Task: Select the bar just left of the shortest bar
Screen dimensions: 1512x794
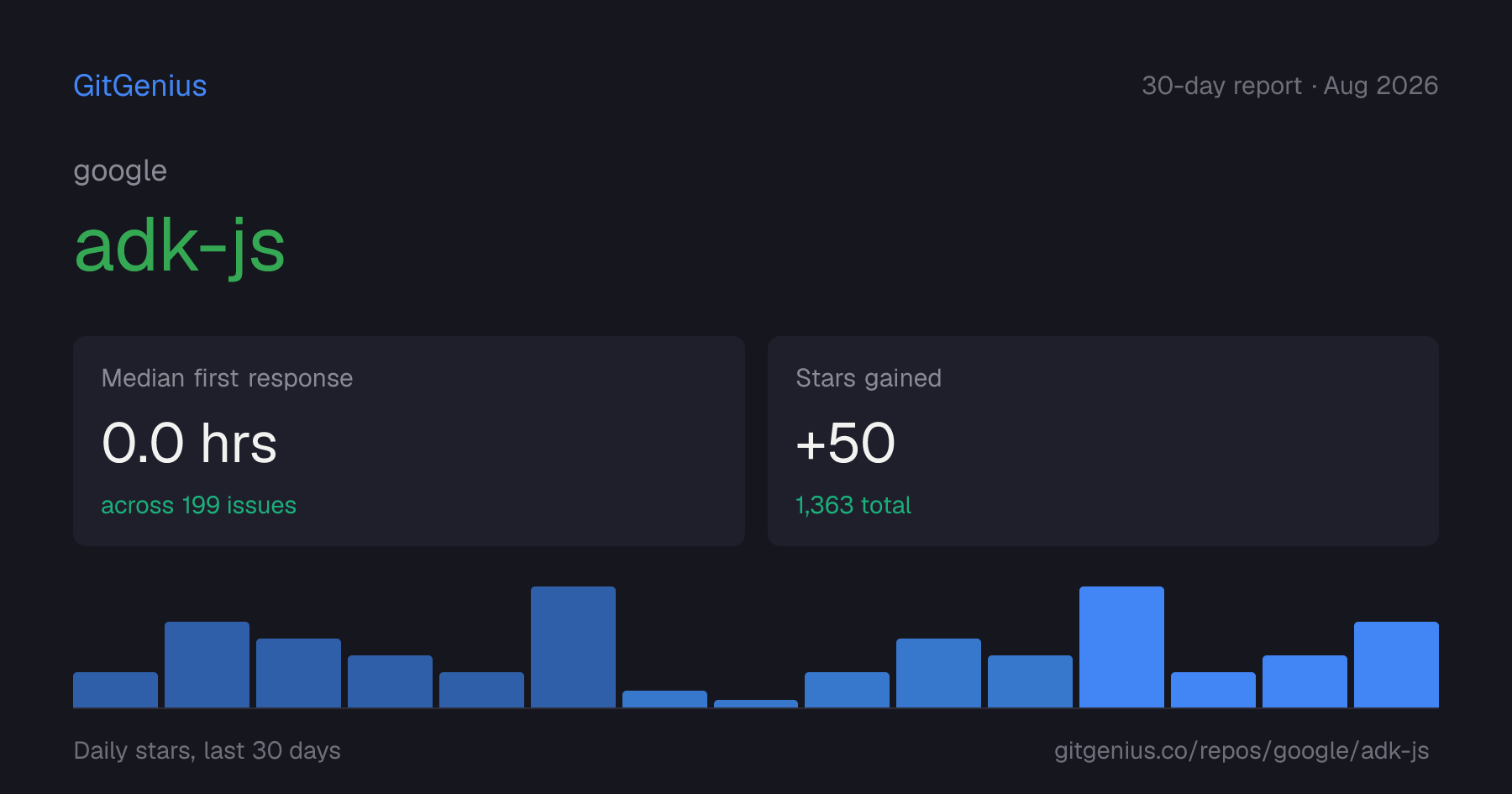Action: [x=664, y=699]
